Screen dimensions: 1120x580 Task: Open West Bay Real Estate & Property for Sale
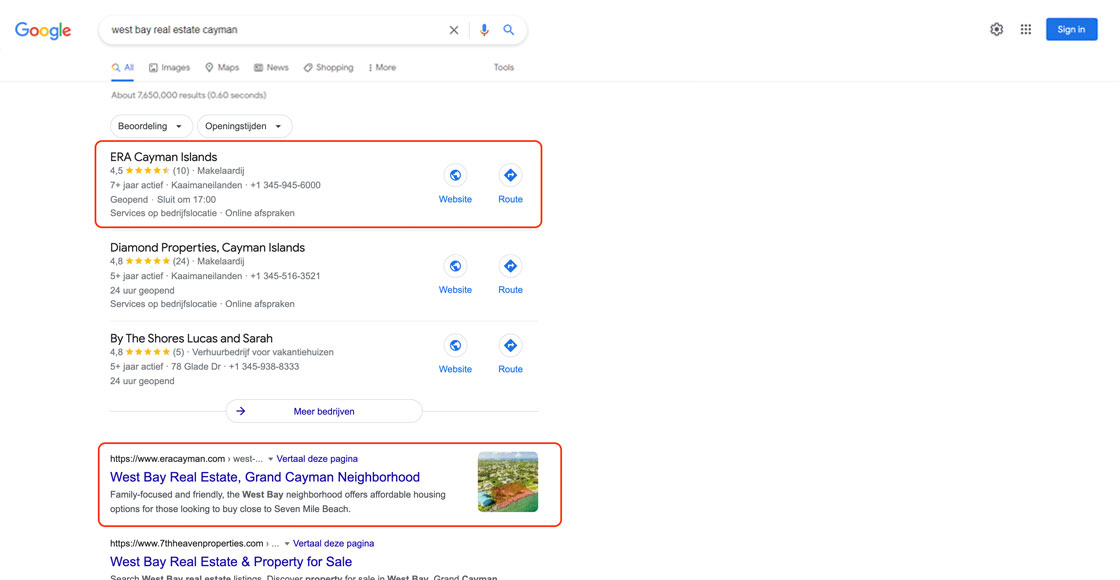coord(231,562)
